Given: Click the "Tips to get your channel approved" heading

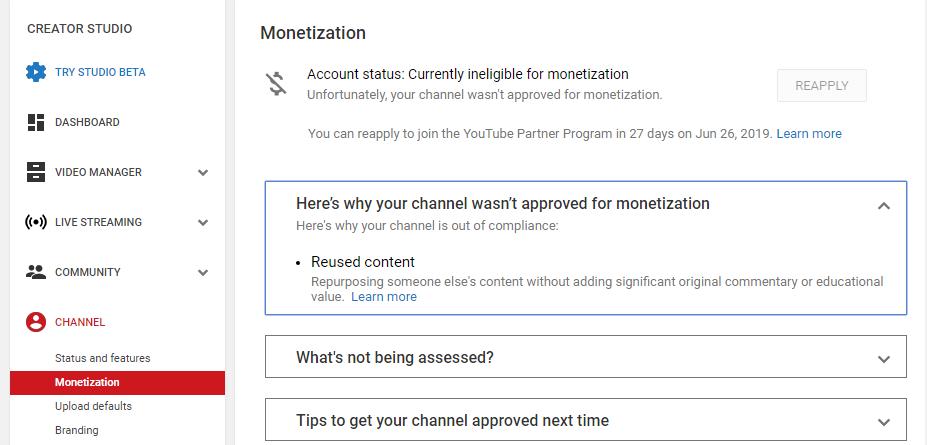Looking at the screenshot, I should click(452, 421).
